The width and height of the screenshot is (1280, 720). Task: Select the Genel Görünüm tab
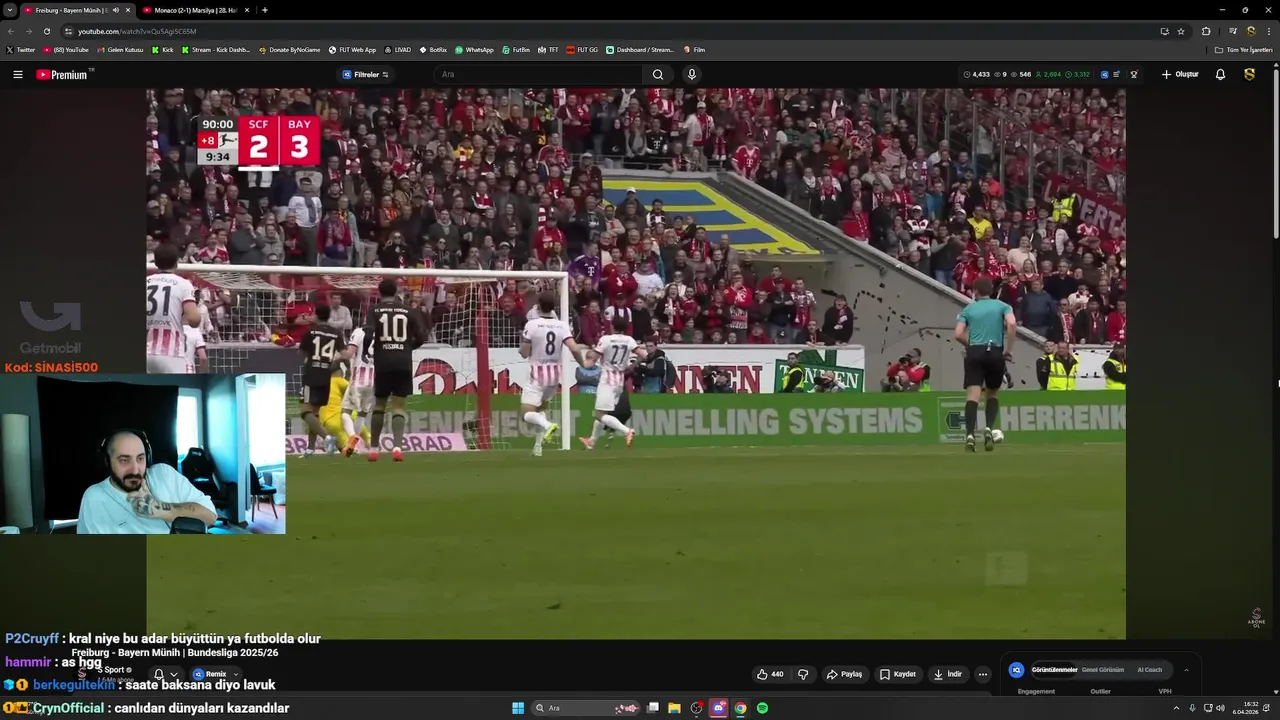coord(1103,670)
